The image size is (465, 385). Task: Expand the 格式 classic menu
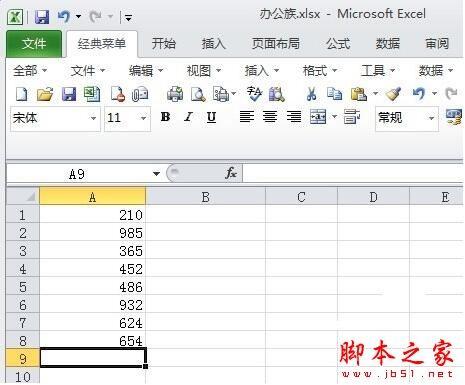(320, 71)
